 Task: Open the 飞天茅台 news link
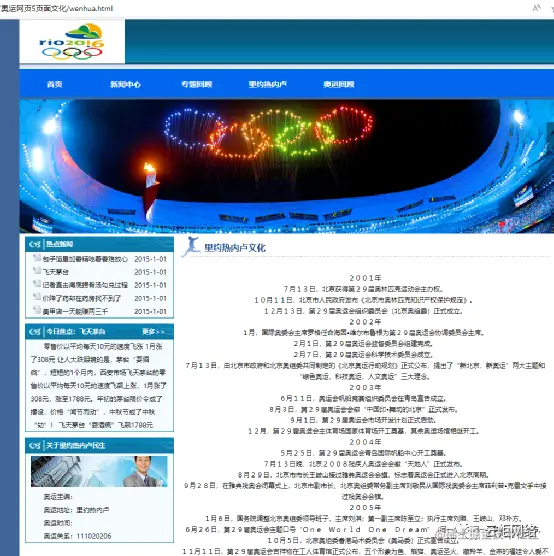click(x=56, y=272)
